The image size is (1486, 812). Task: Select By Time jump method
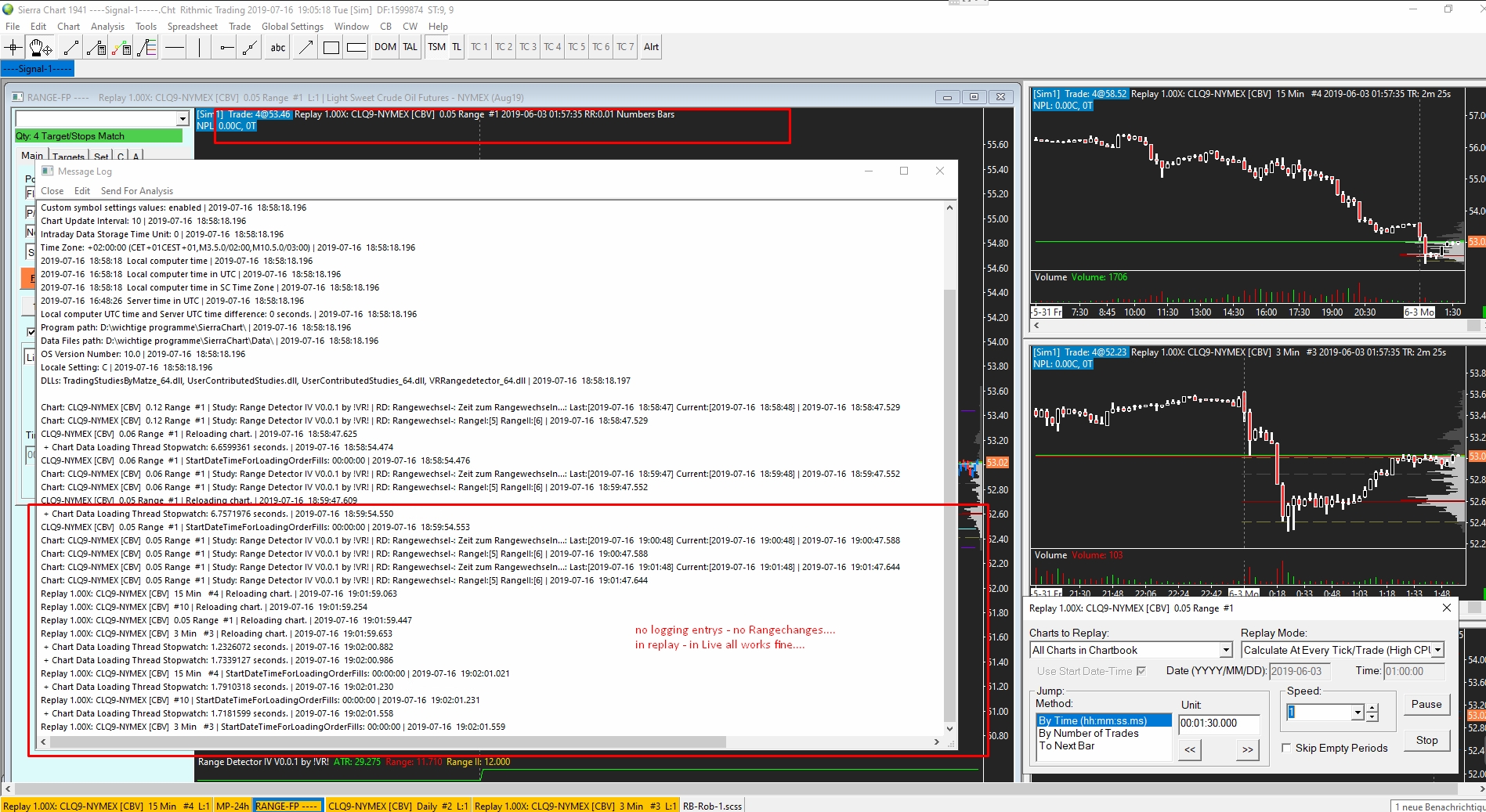1104,720
